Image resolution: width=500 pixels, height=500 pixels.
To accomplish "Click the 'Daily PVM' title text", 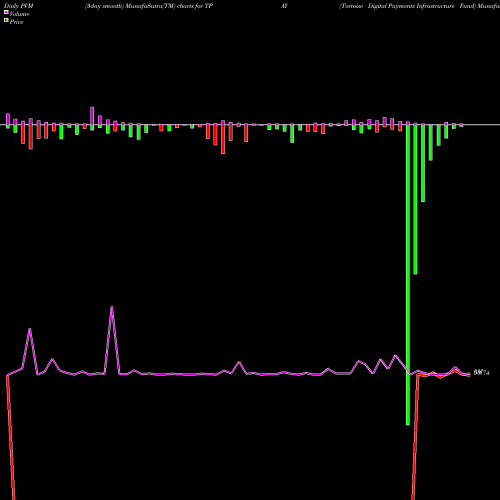I will [19, 6].
